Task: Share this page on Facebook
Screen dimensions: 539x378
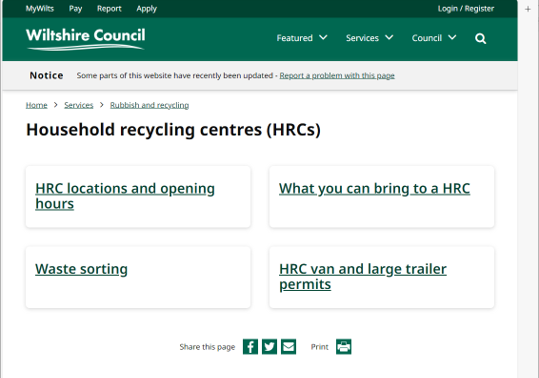Action: [250, 346]
